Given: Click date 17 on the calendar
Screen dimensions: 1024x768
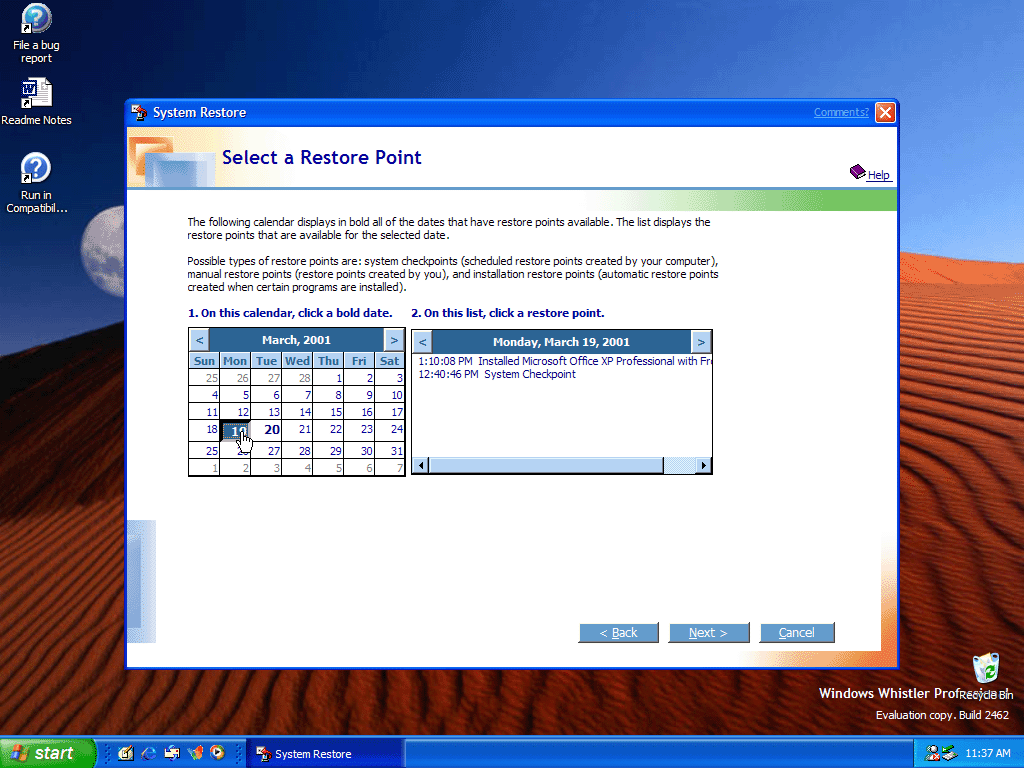Looking at the screenshot, I should 390,412.
